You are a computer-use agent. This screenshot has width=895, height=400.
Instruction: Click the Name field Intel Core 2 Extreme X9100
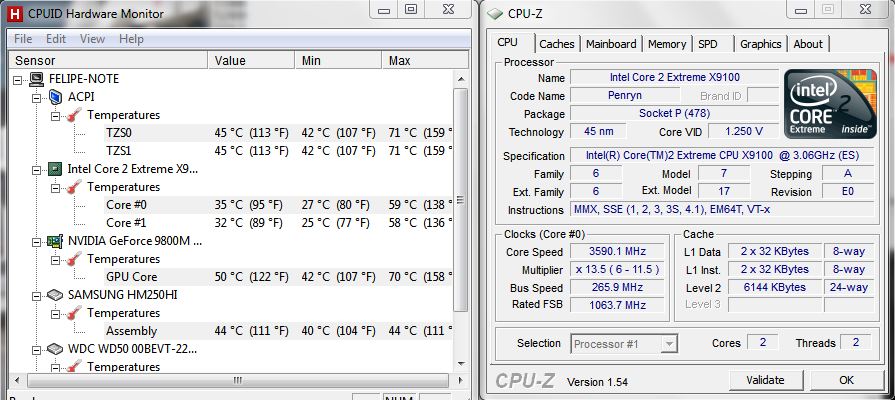(675, 77)
